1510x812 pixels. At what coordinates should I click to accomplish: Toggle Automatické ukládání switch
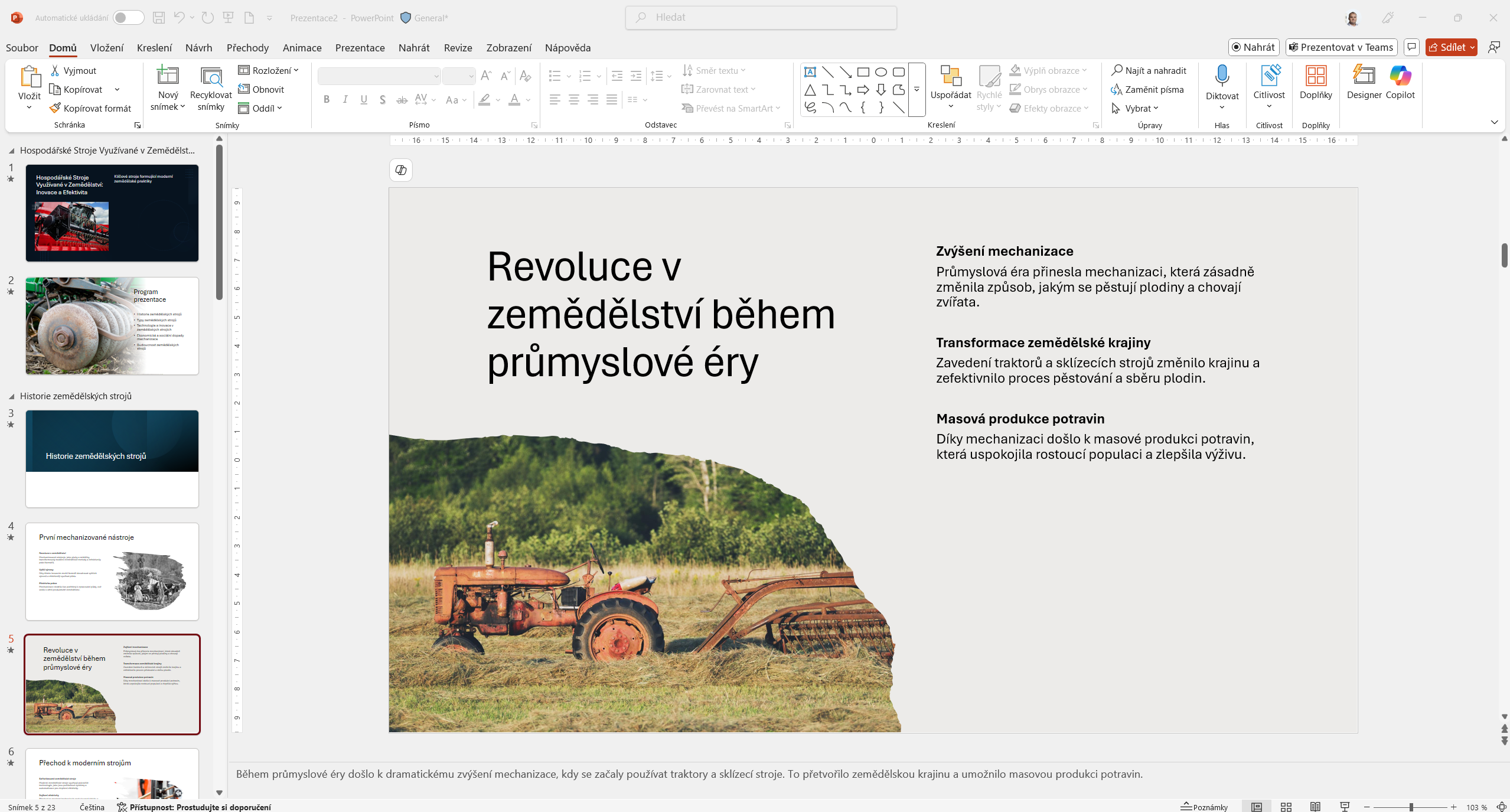click(x=128, y=18)
